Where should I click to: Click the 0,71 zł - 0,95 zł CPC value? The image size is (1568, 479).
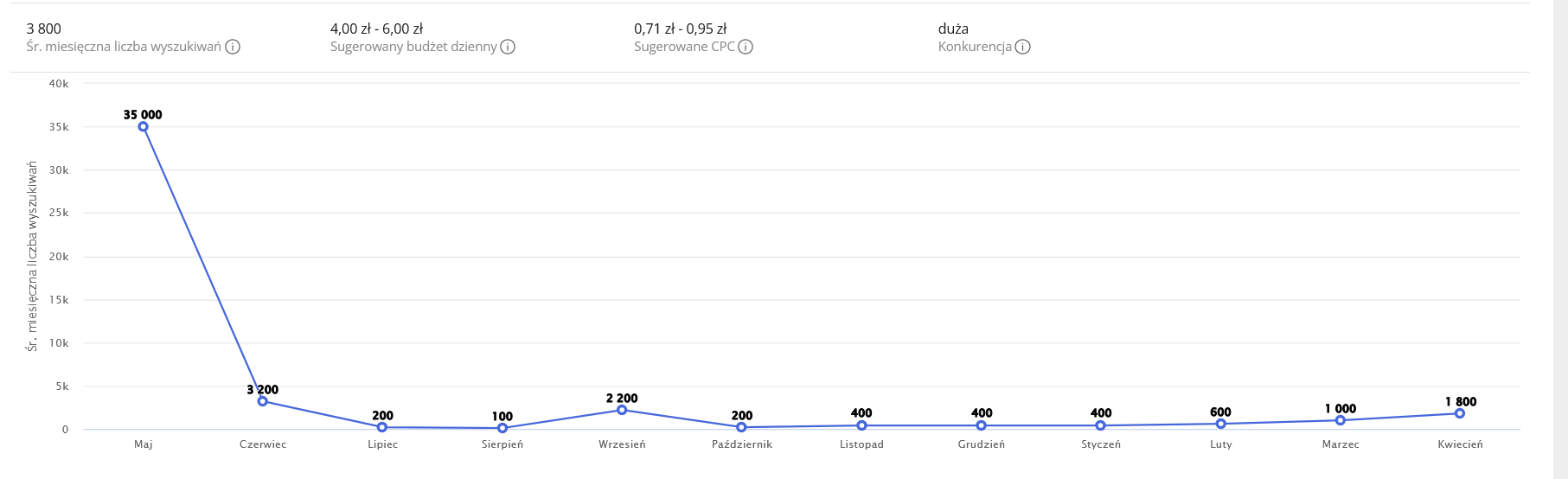click(x=680, y=29)
